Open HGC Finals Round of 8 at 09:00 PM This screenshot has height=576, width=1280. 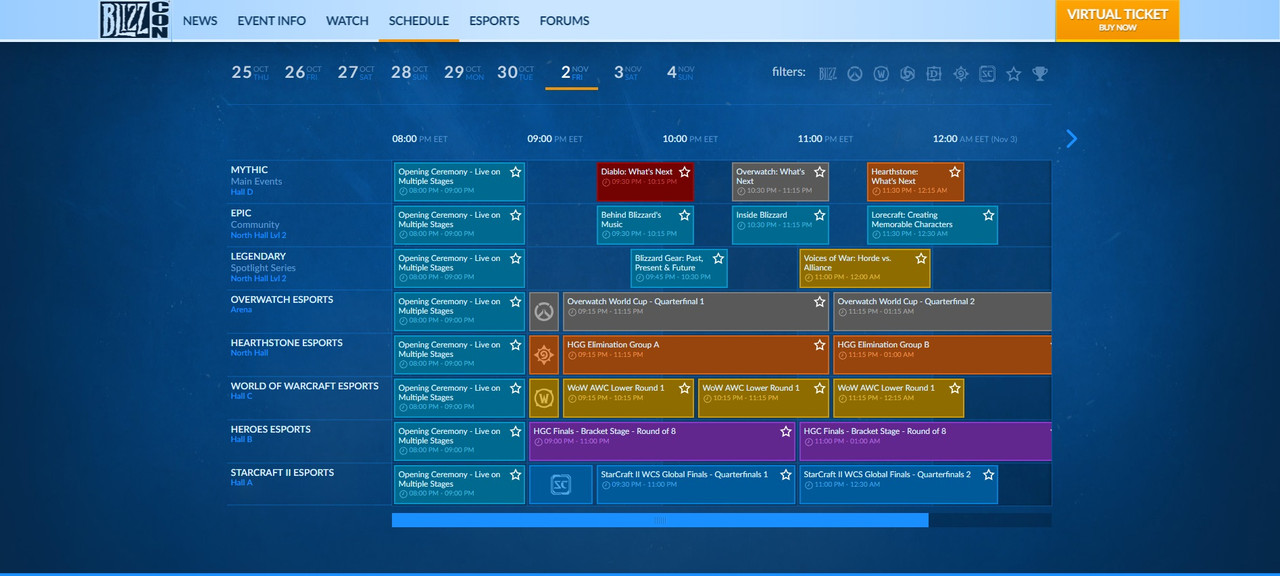pos(662,441)
